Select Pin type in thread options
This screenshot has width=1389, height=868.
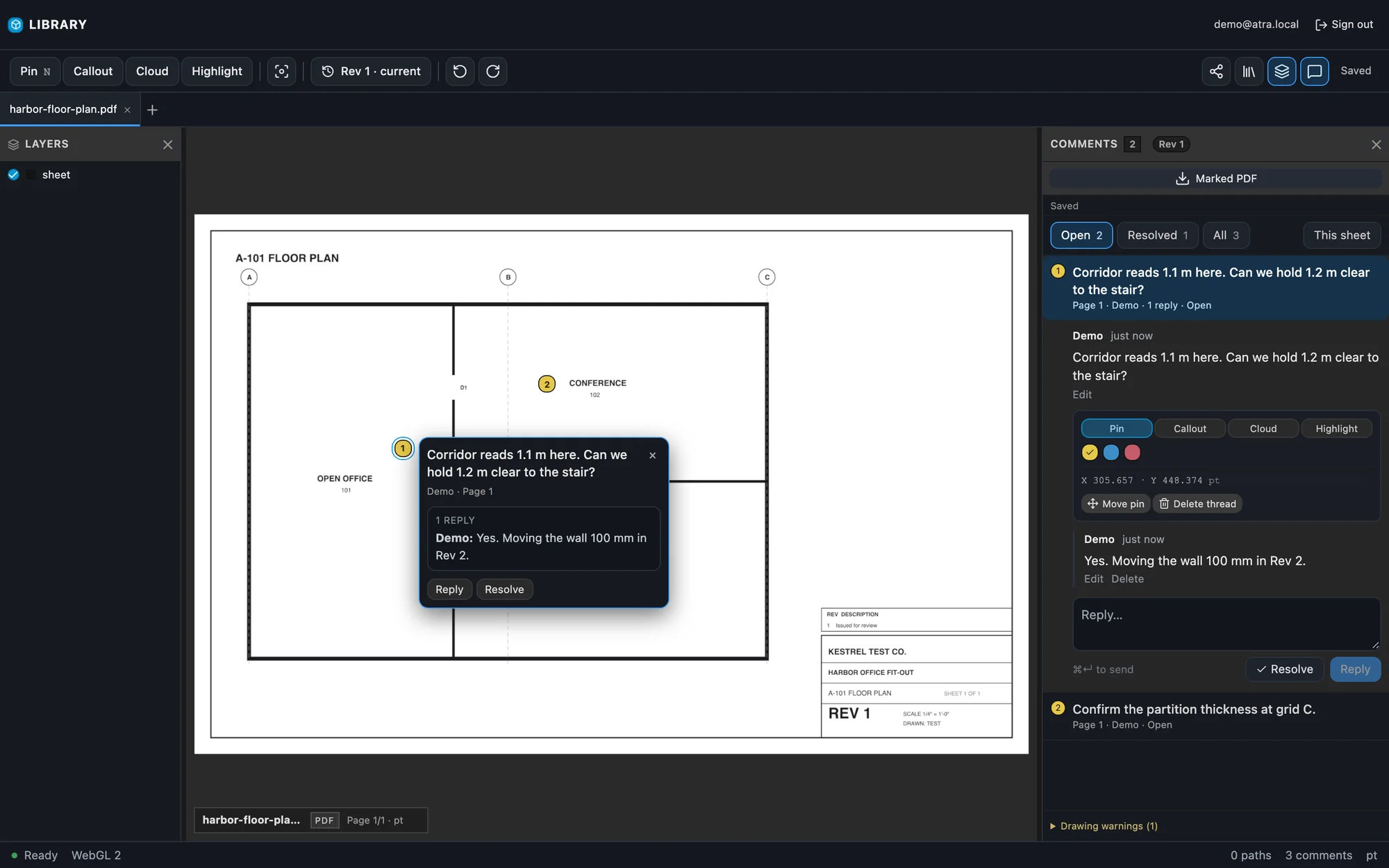[x=1116, y=428]
